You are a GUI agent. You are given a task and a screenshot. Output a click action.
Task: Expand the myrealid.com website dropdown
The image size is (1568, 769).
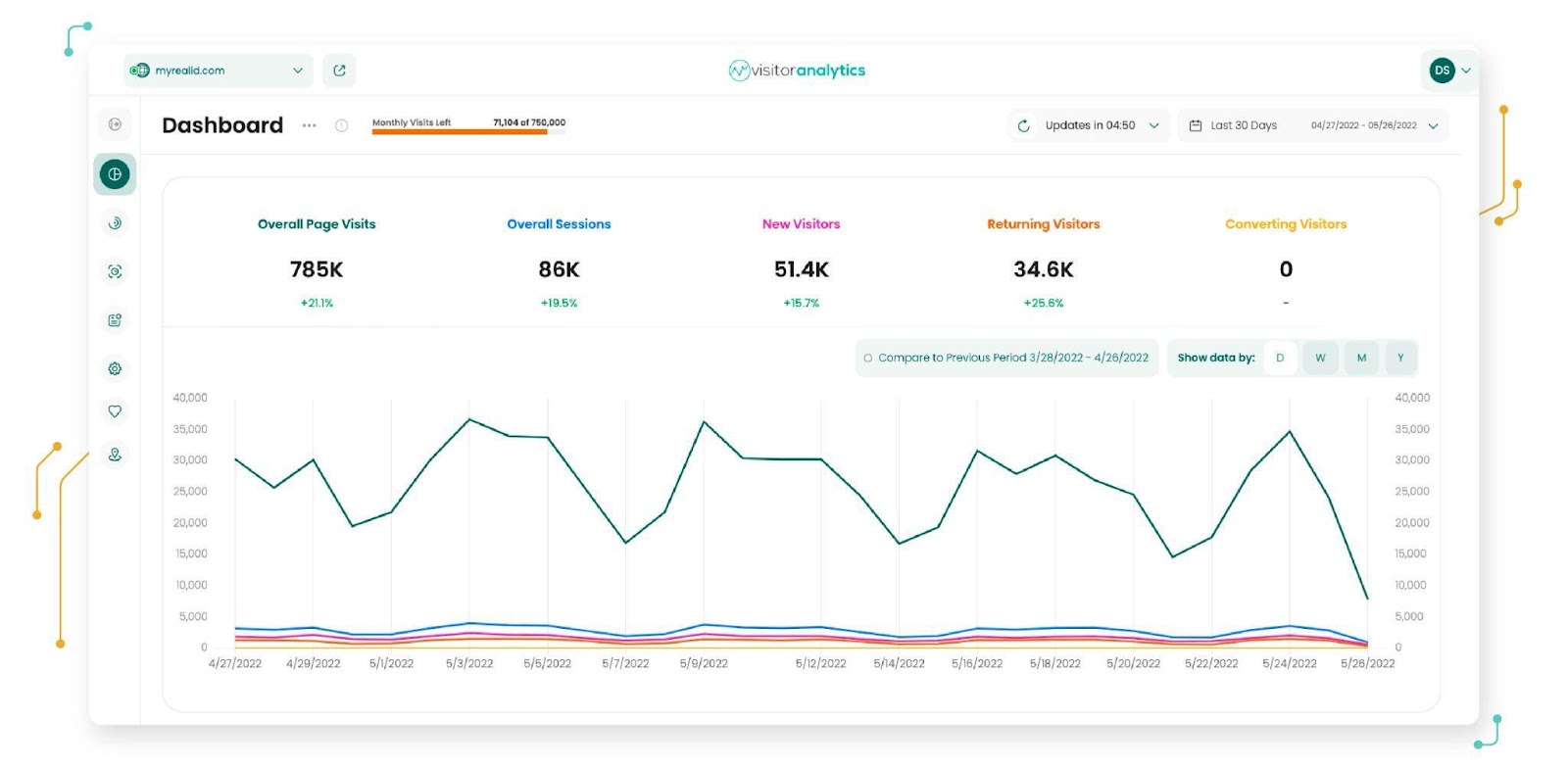pyautogui.click(x=219, y=71)
